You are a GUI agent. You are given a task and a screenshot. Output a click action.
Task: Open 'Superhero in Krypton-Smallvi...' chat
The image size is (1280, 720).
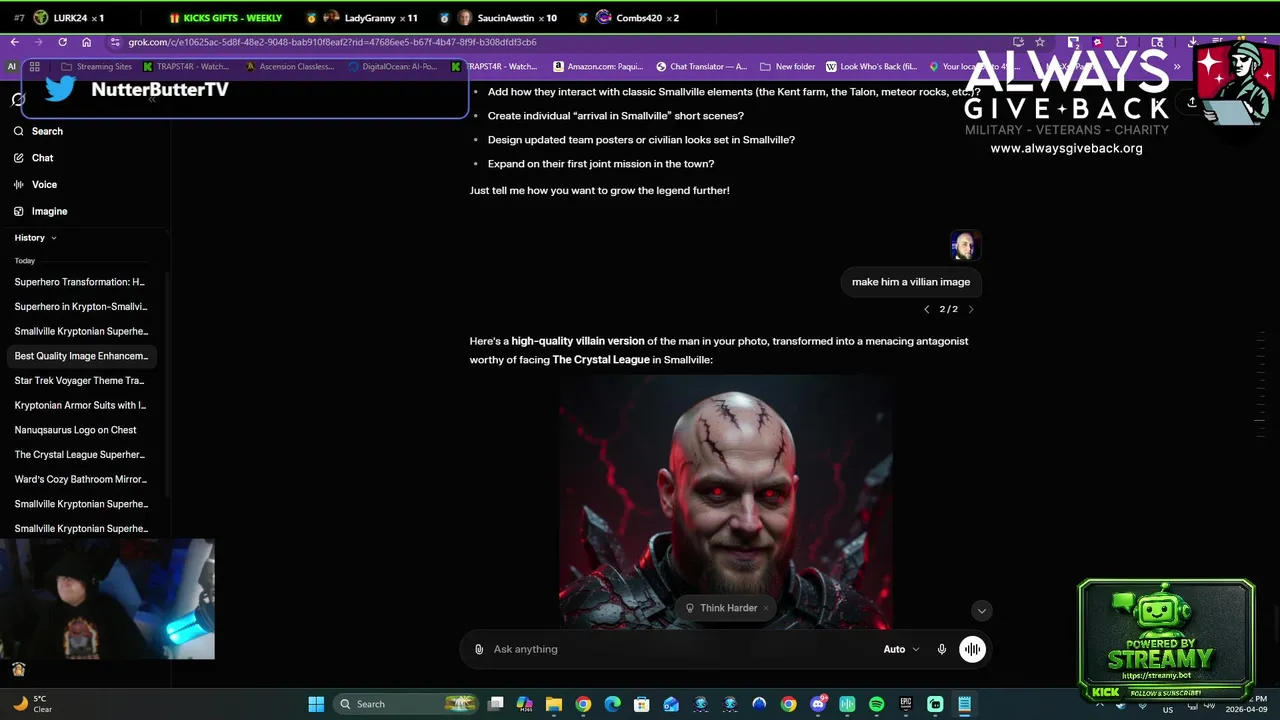[80, 307]
